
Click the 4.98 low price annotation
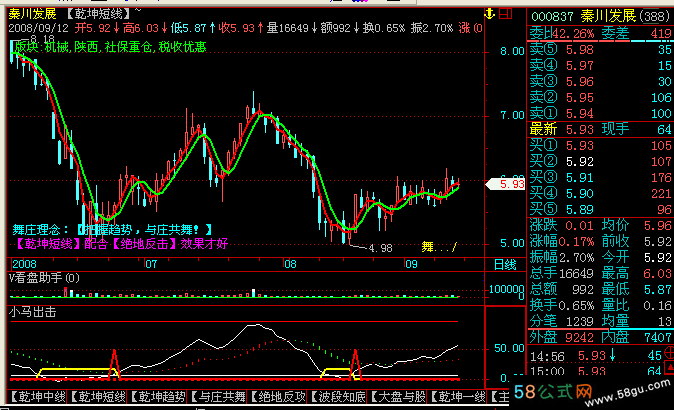[x=380, y=248]
